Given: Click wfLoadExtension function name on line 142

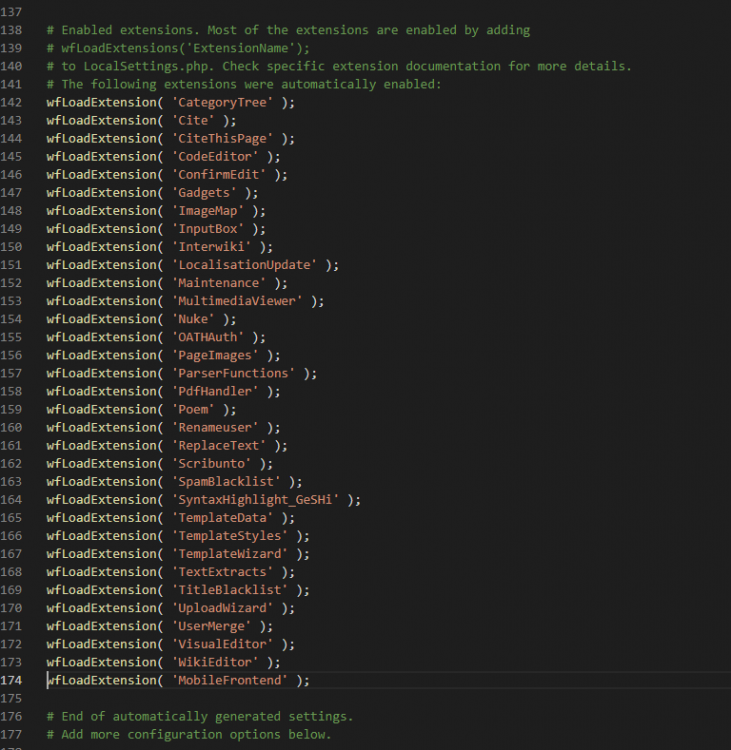Looking at the screenshot, I should [x=101, y=102].
